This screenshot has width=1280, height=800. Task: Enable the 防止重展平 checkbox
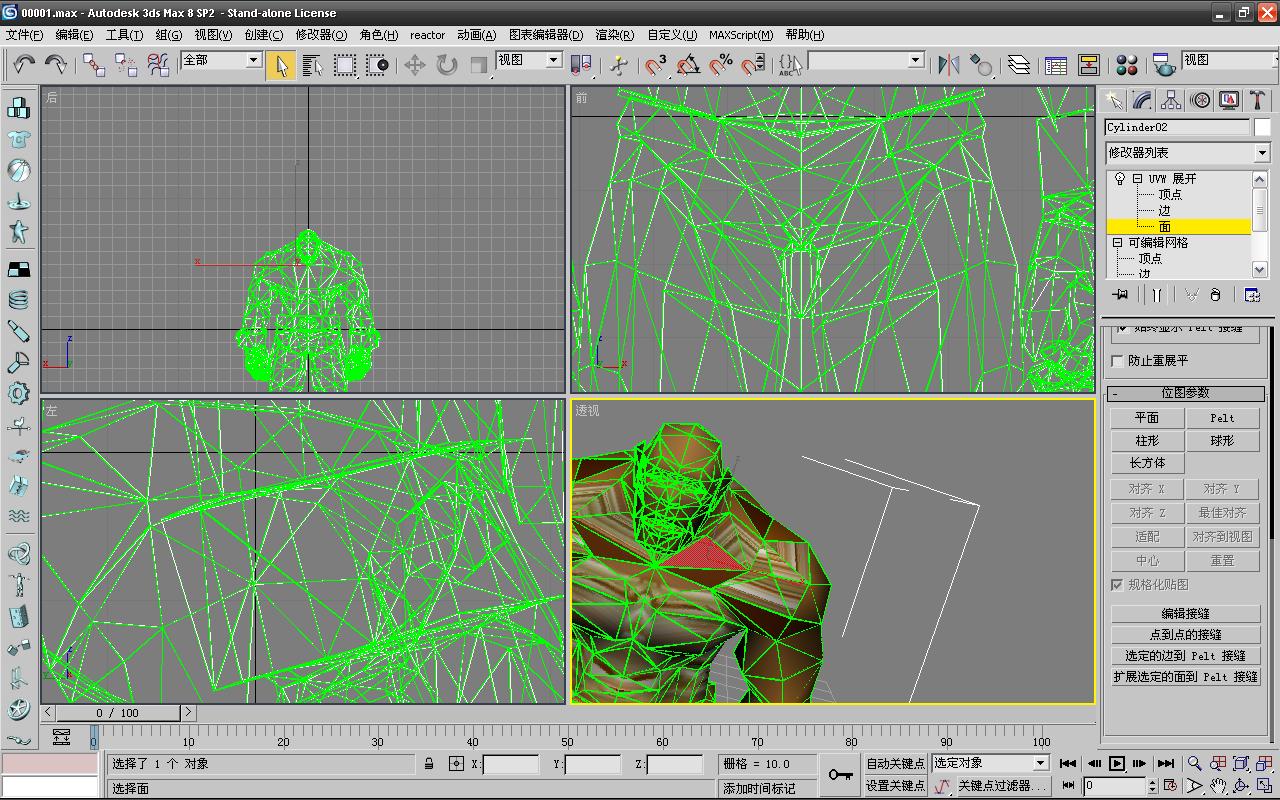coord(1118,361)
